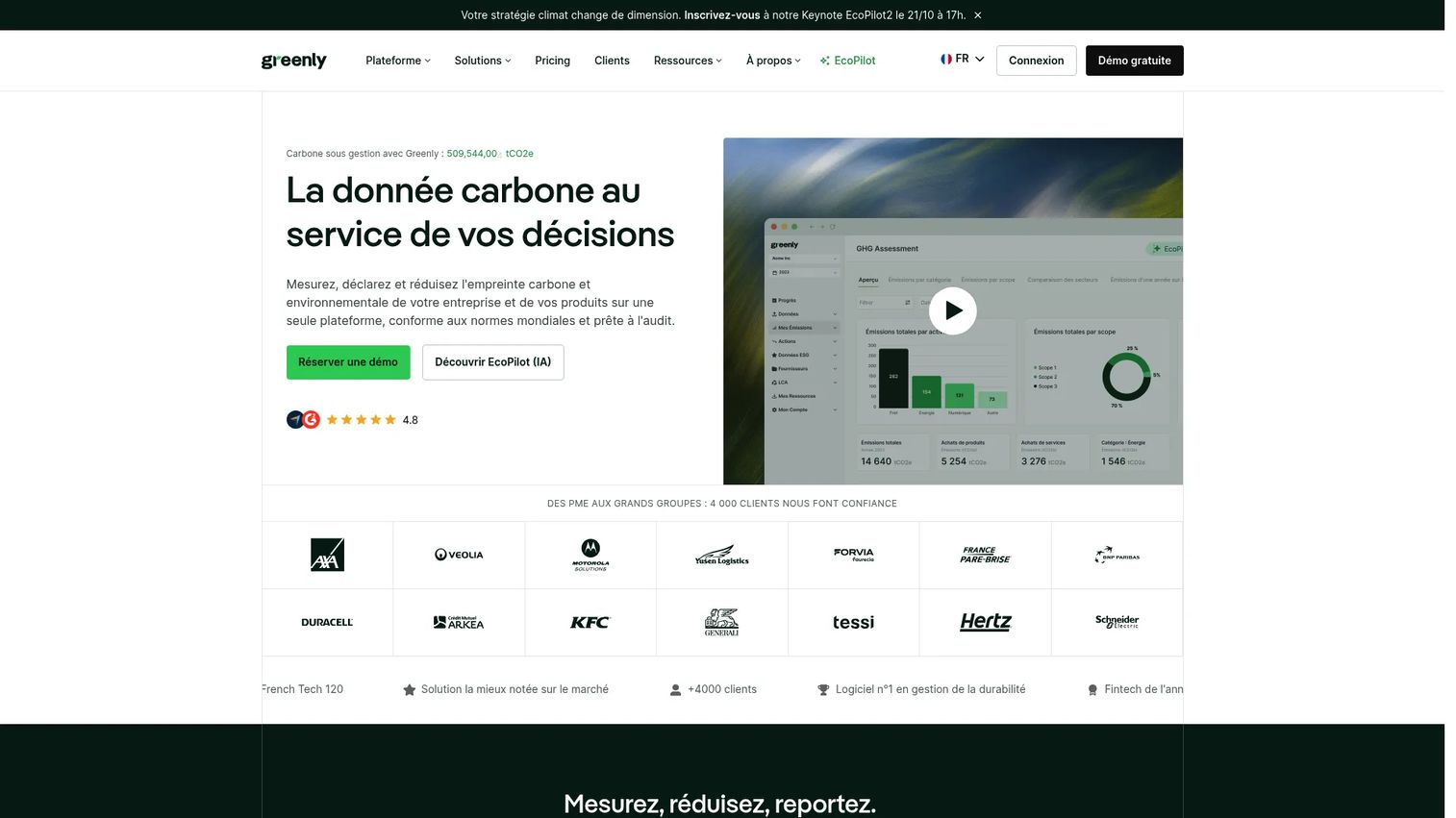This screenshot has height=818, width=1456.
Task: Click Découvrir EcoPilot (IA) button
Action: pos(492,362)
